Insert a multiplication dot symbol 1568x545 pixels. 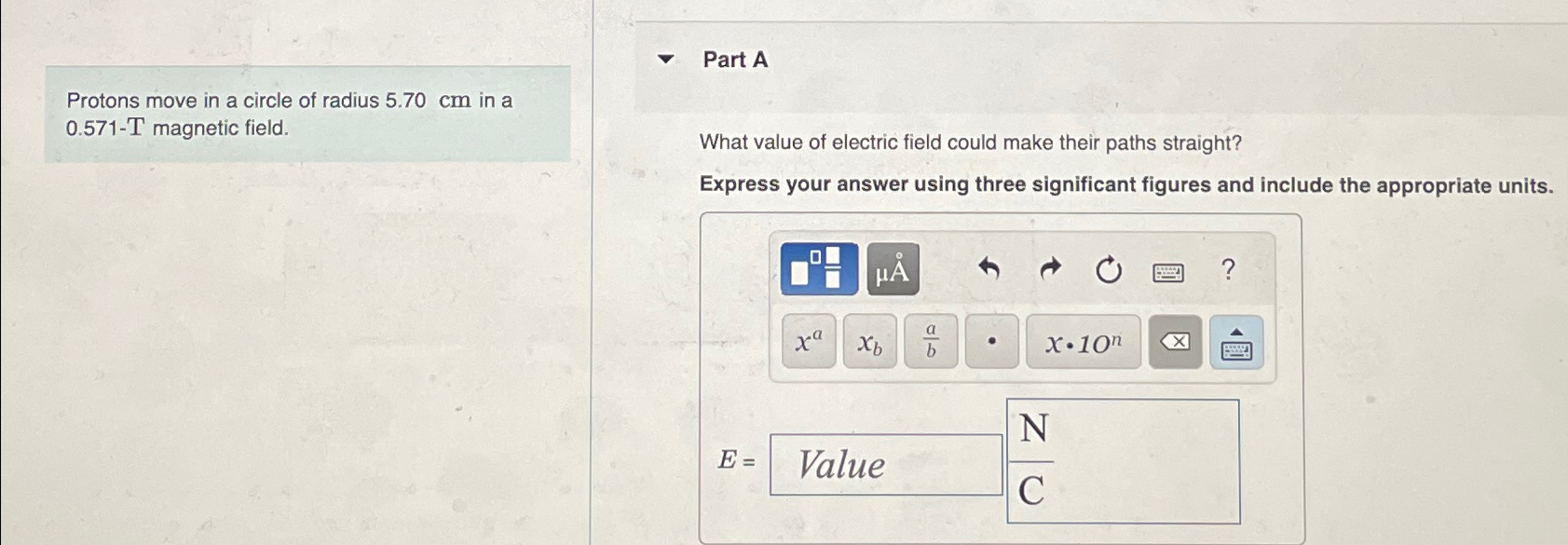(991, 343)
